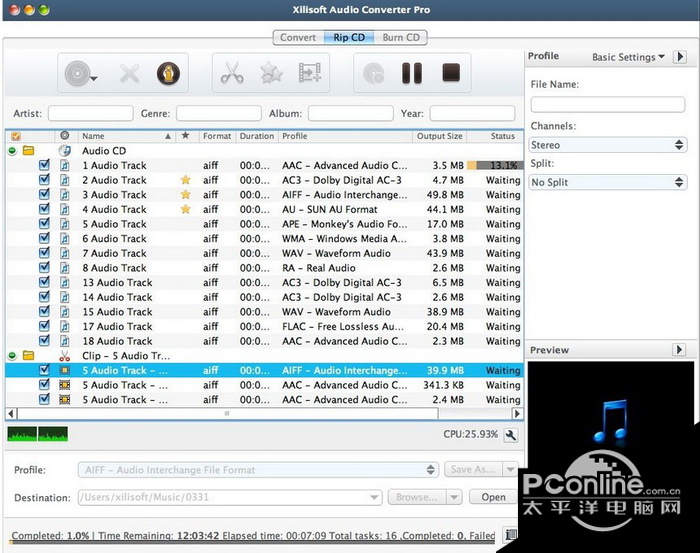The height and width of the screenshot is (553, 700).
Task: Switch to the Burn CD tab
Action: point(401,38)
